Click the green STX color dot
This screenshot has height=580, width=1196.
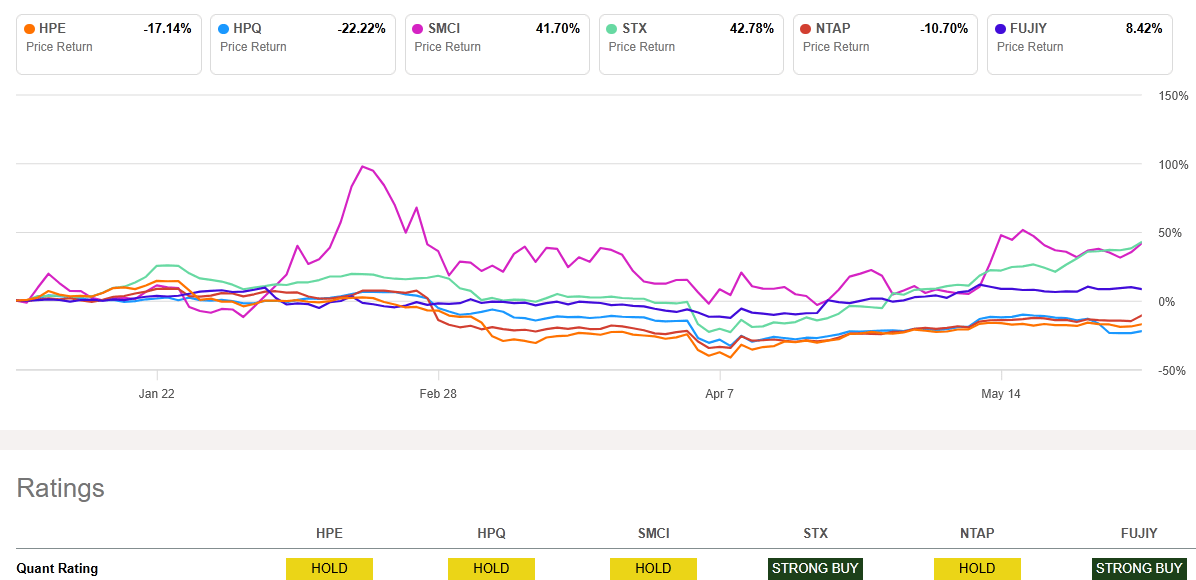click(612, 29)
